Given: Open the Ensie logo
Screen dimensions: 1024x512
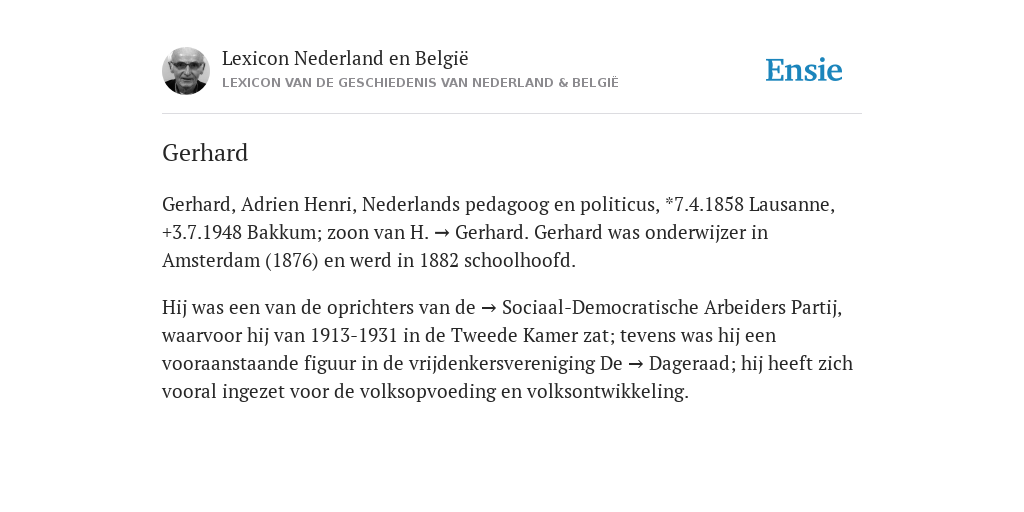Looking at the screenshot, I should coord(804,71).
